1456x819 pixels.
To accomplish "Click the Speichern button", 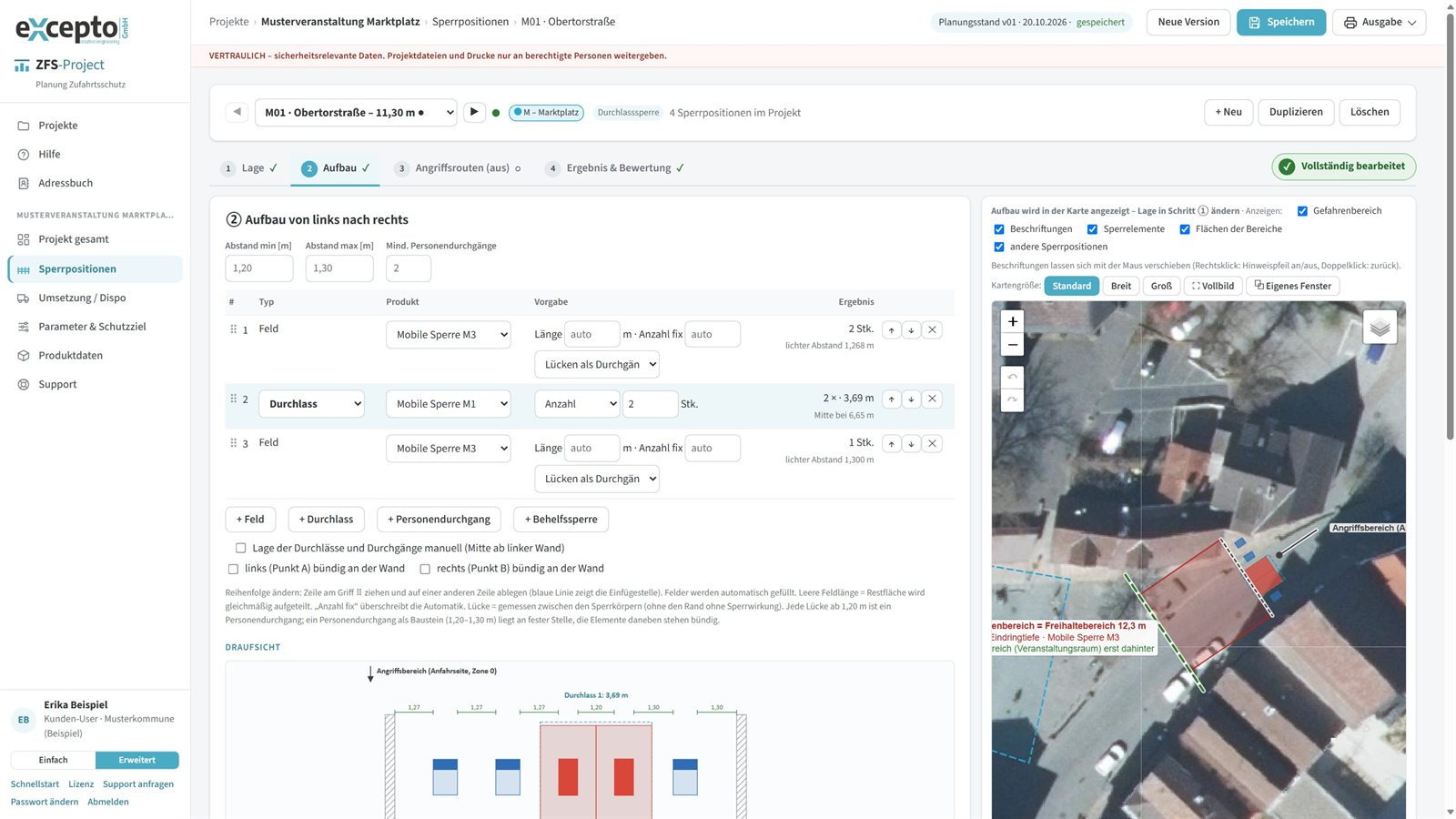I will (x=1281, y=22).
